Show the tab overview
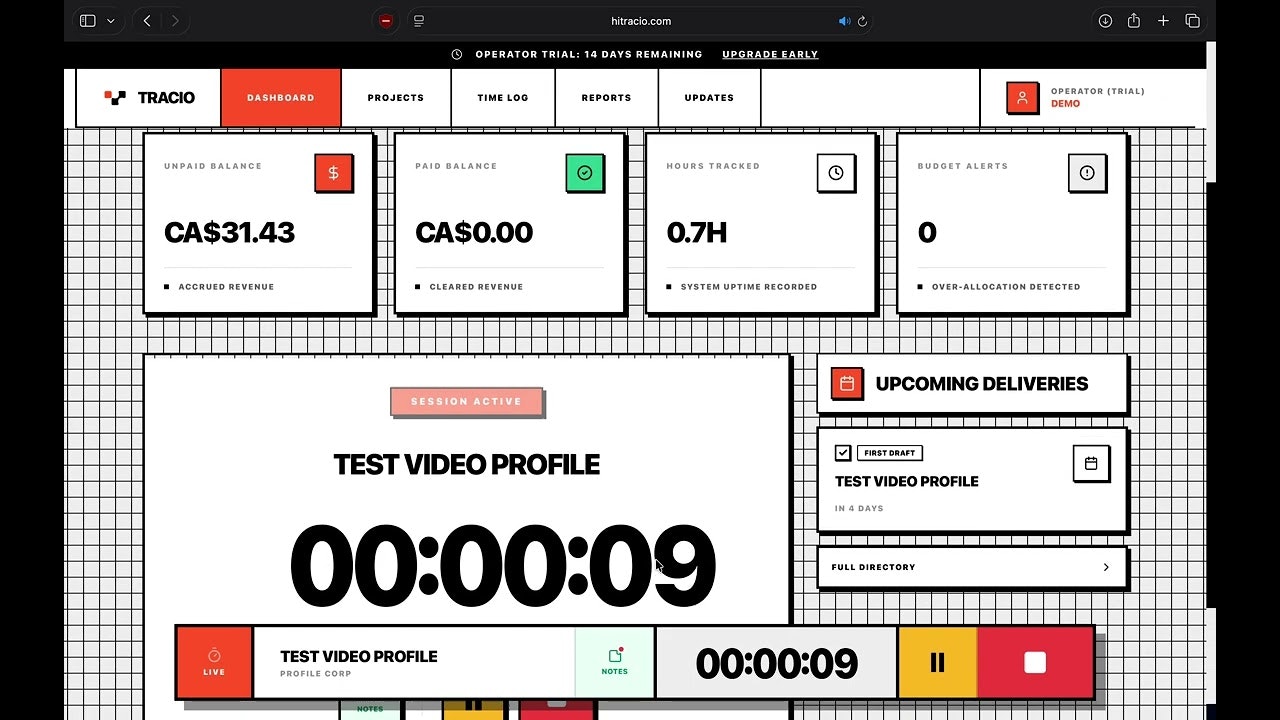Screen dimensions: 1280x720 click(x=1192, y=21)
